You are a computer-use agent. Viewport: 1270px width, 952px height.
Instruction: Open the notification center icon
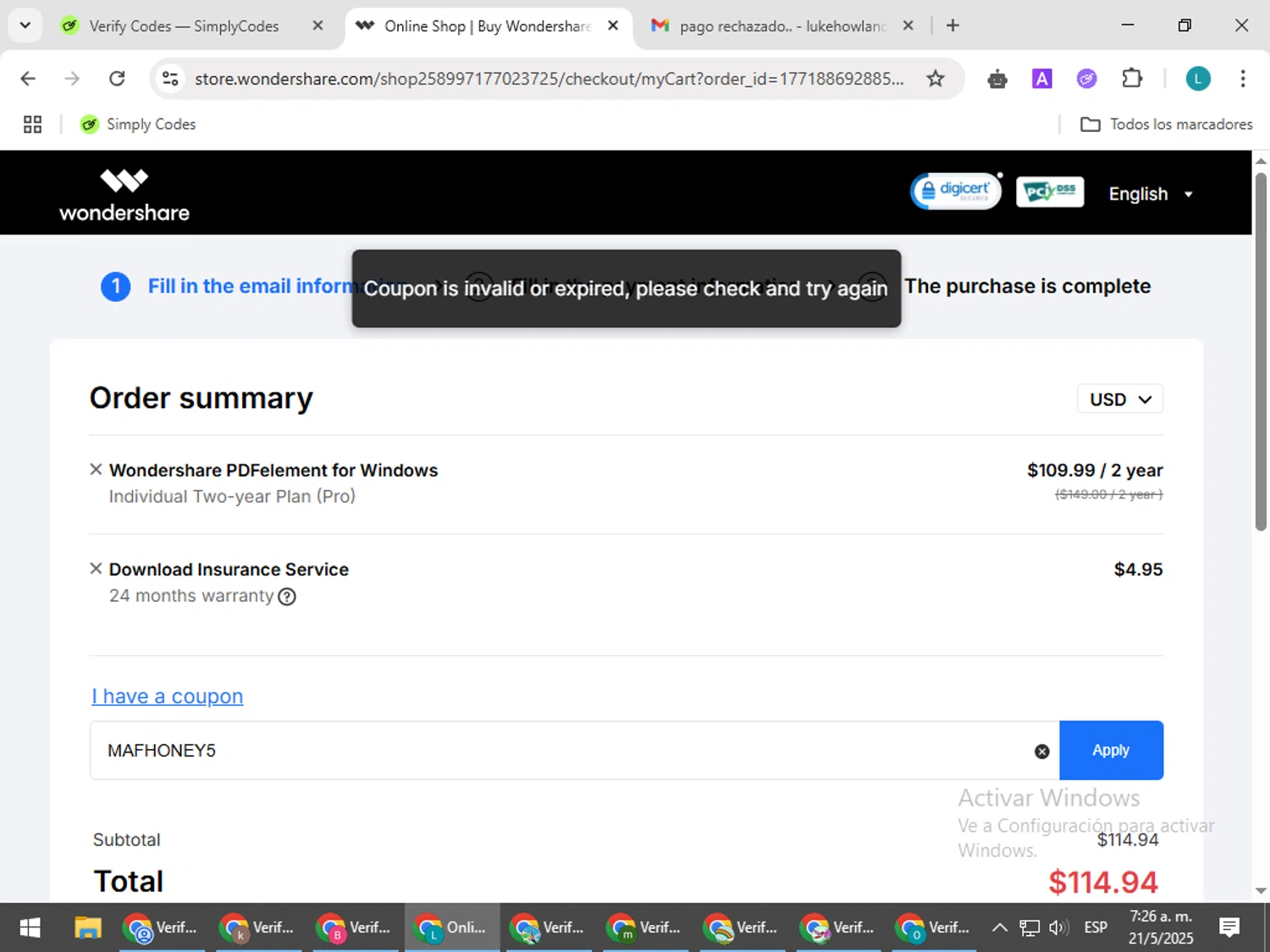[1229, 927]
